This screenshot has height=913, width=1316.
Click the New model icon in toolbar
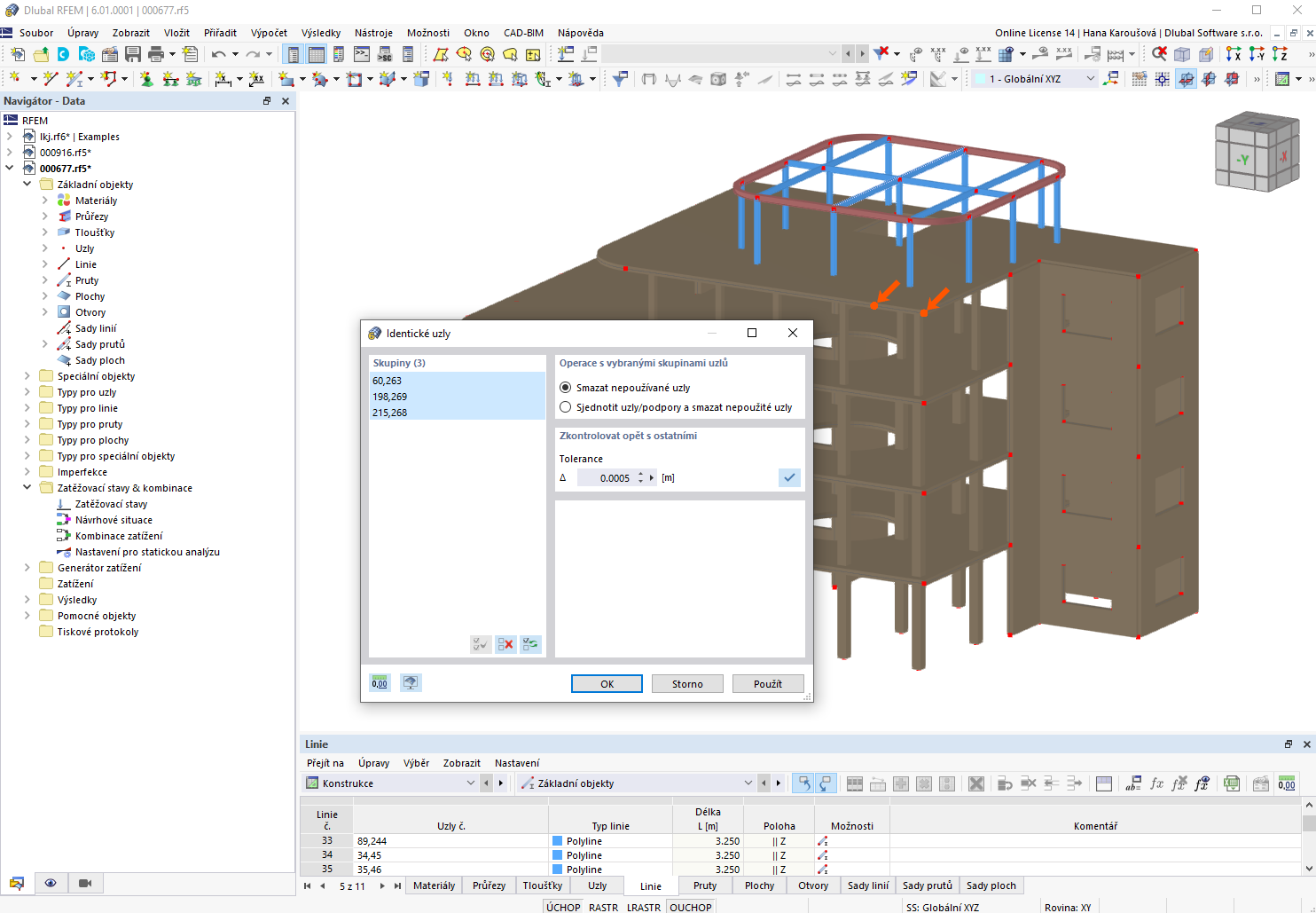tap(17, 54)
